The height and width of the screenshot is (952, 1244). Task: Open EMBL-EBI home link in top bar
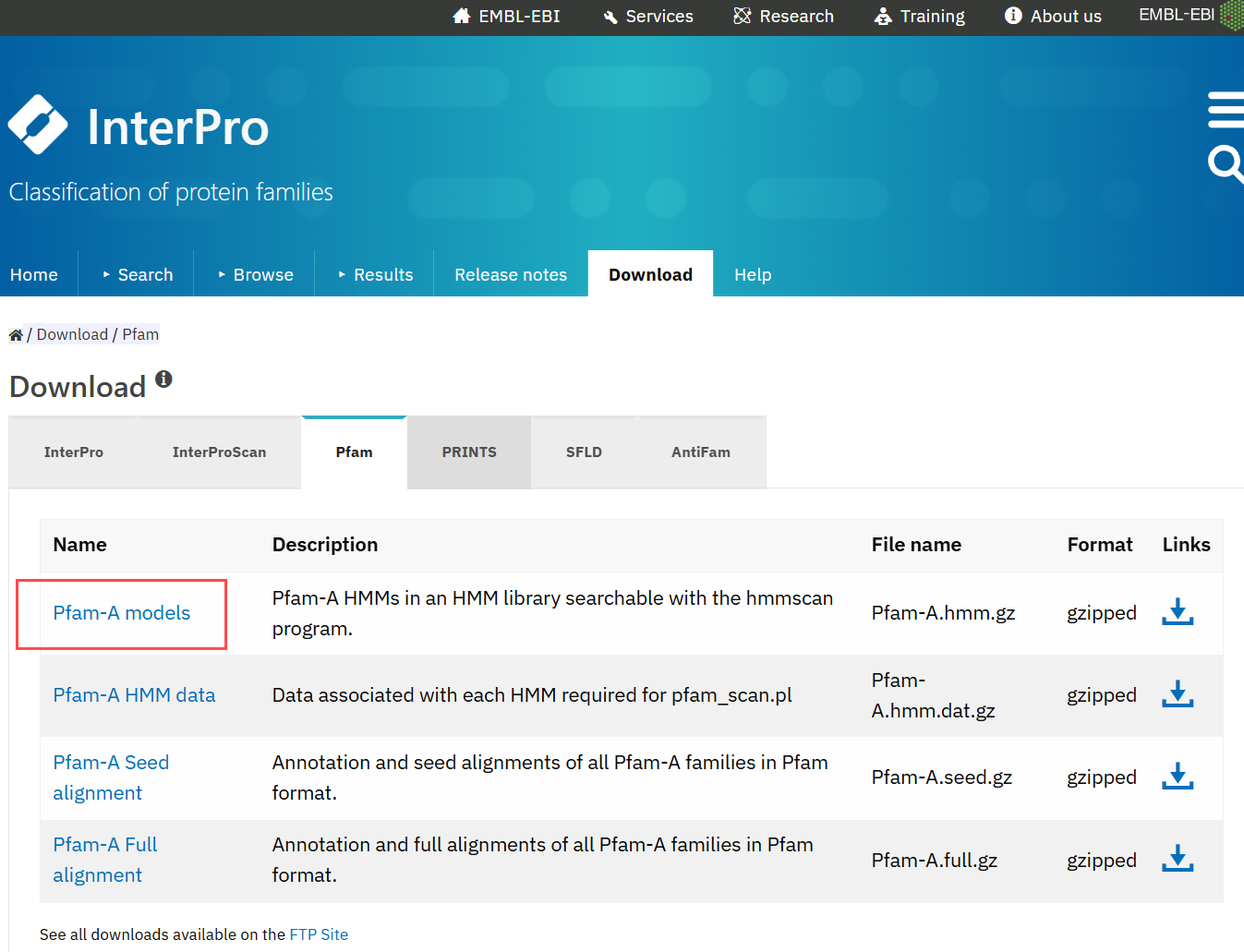coord(506,16)
